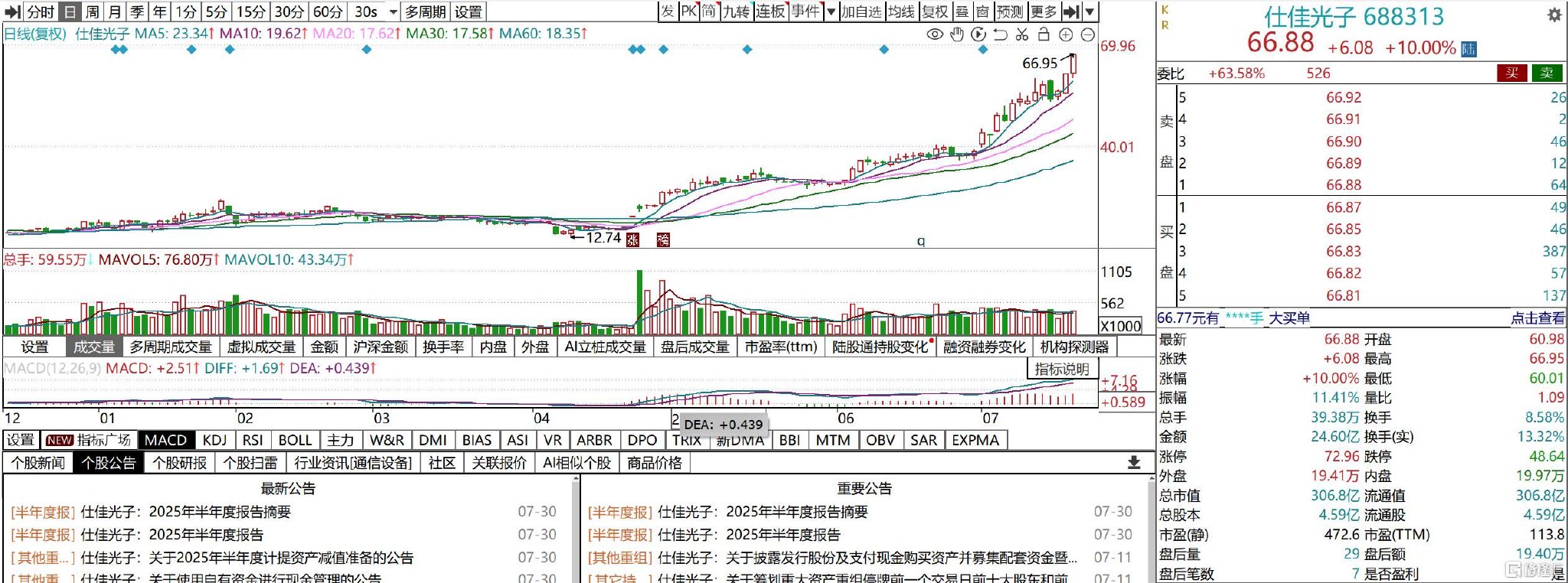
Task: Open the 30s period dropdown arrow
Action: click(x=394, y=12)
